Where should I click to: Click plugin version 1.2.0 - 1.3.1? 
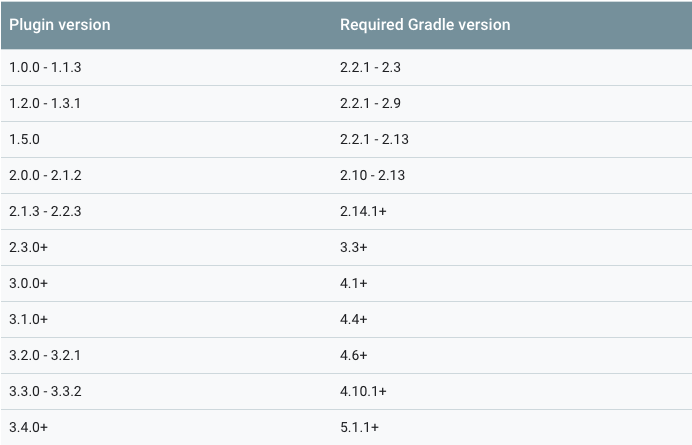click(45, 103)
